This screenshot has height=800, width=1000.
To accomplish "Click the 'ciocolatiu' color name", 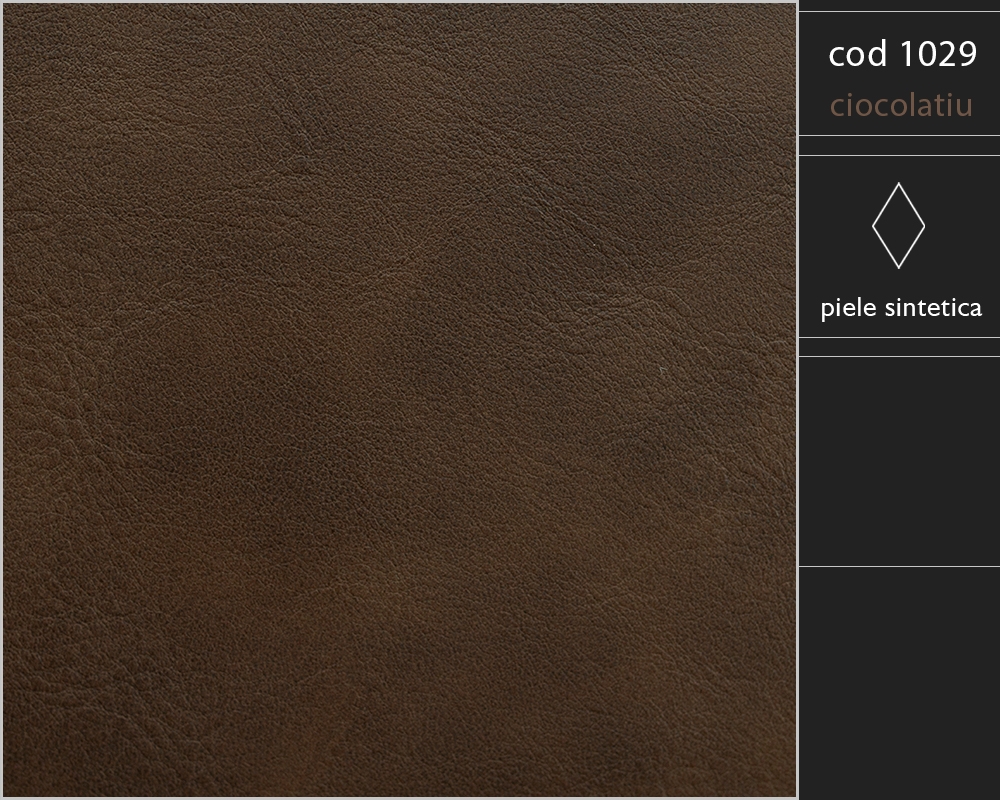I will (901, 105).
